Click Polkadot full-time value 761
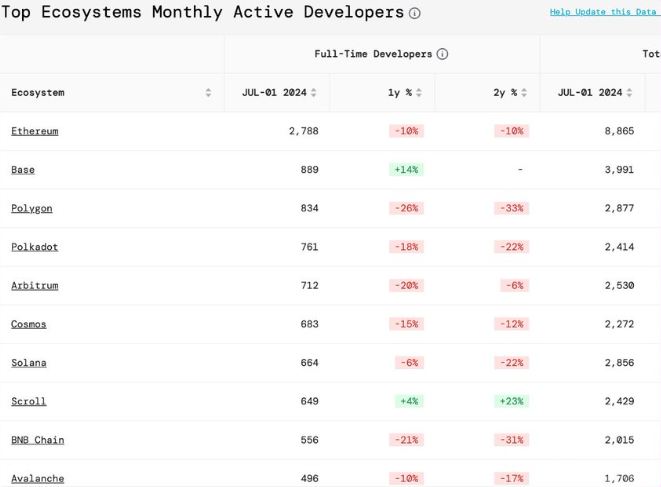Screen dimensions: 661x487 (x=309, y=247)
